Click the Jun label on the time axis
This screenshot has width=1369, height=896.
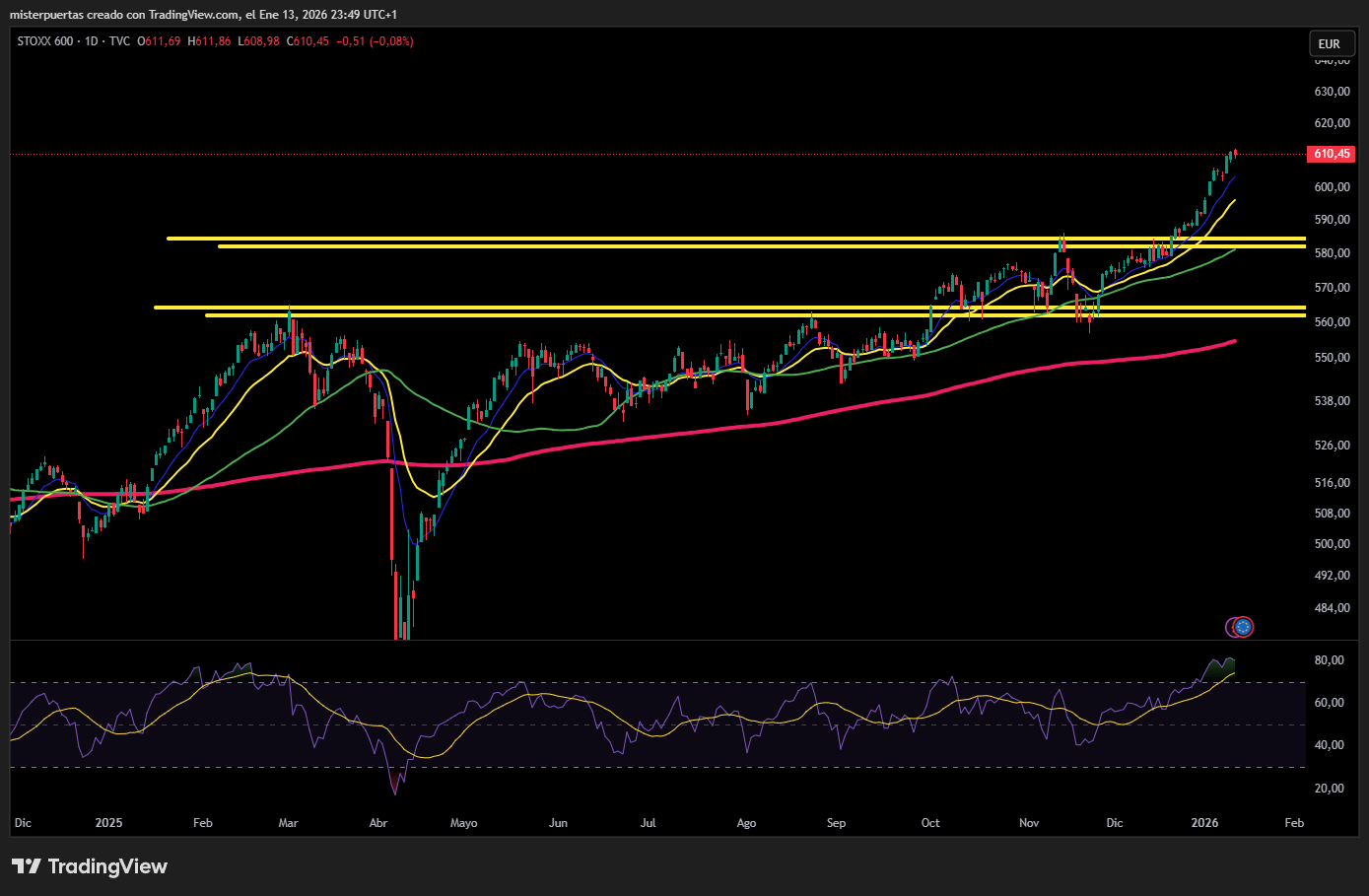(558, 823)
